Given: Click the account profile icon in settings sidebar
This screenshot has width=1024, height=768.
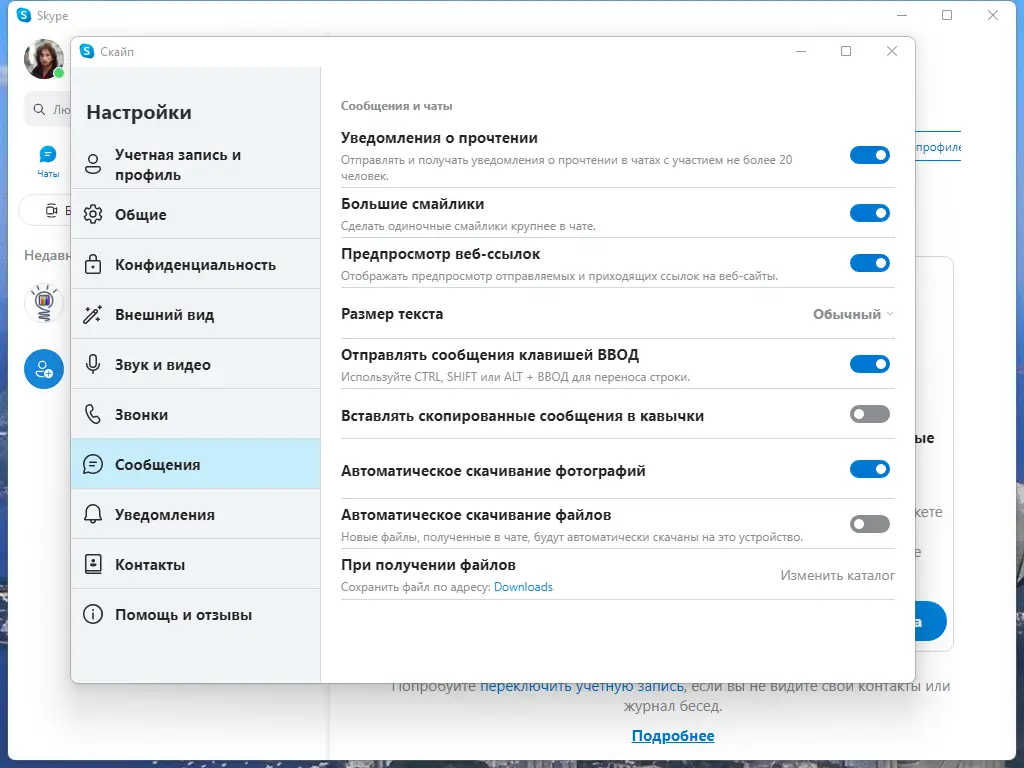Looking at the screenshot, I should (93, 164).
